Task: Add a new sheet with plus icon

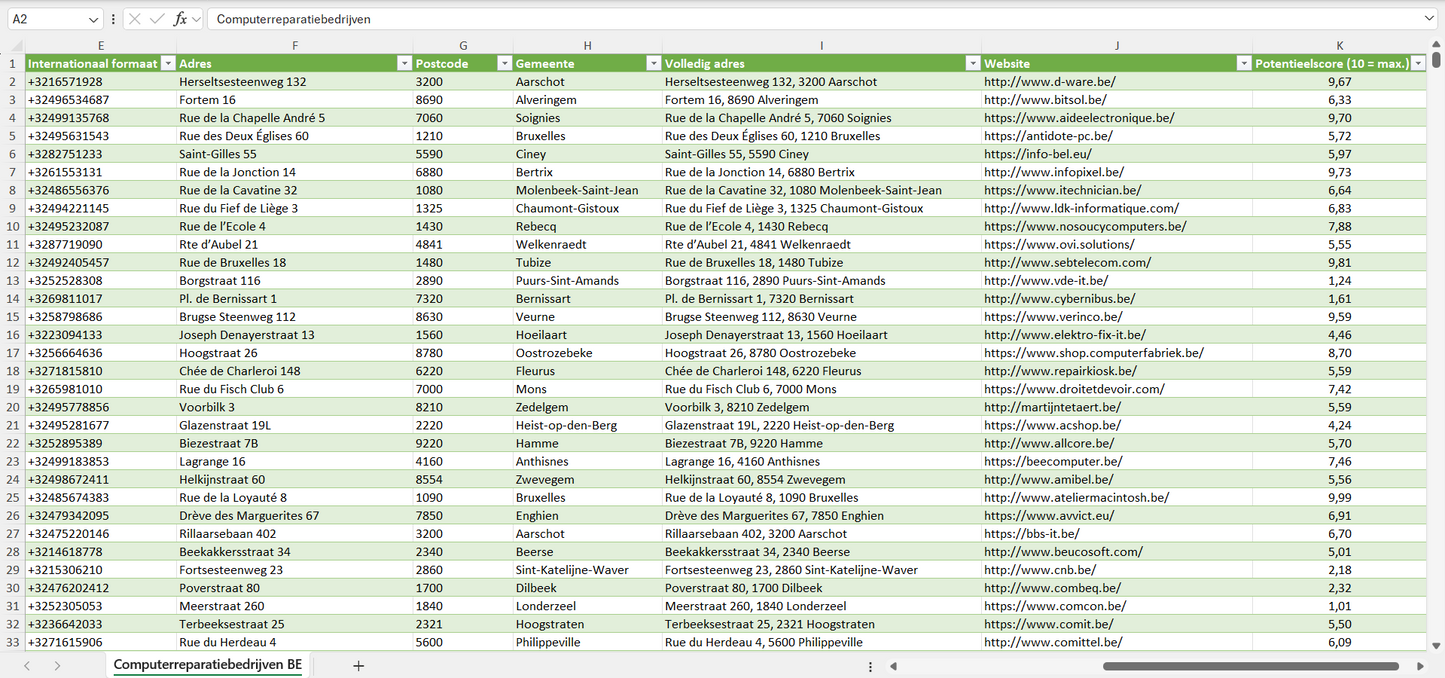Action: click(358, 666)
